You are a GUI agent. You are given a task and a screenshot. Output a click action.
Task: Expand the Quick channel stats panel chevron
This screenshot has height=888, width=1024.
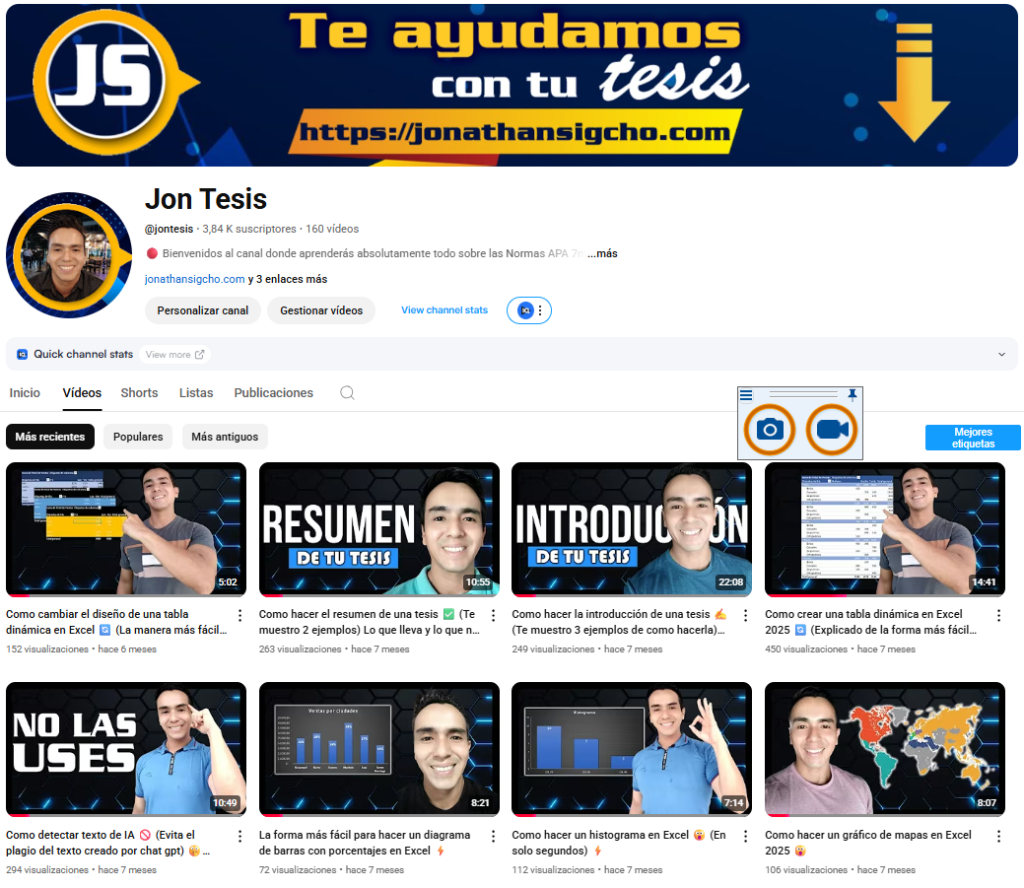coord(1001,354)
